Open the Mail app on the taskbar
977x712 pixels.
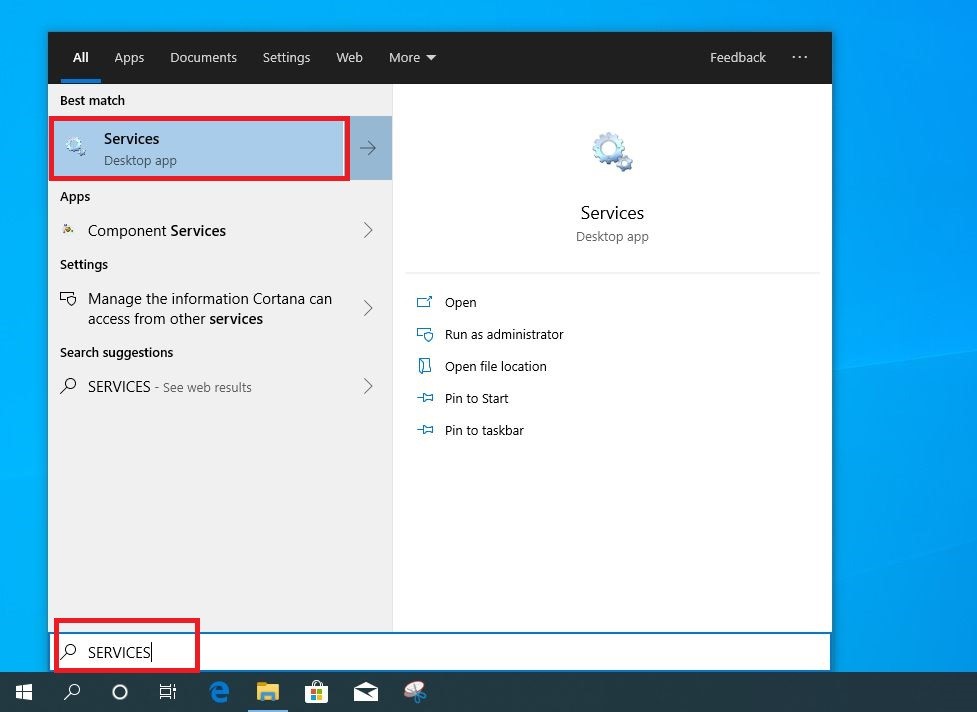click(365, 691)
